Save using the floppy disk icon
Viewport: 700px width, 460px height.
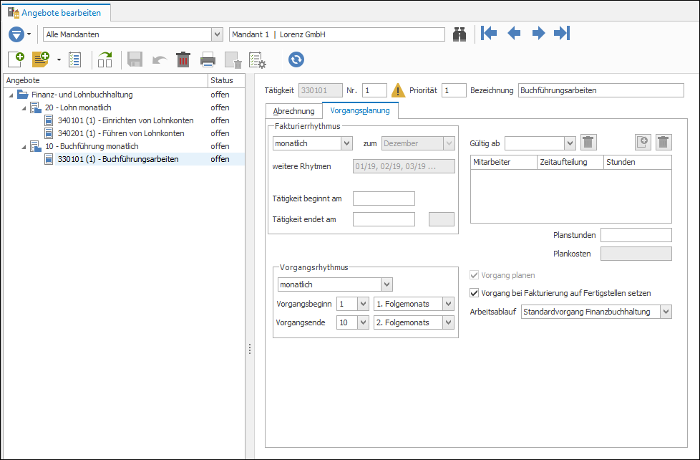[x=134, y=59]
